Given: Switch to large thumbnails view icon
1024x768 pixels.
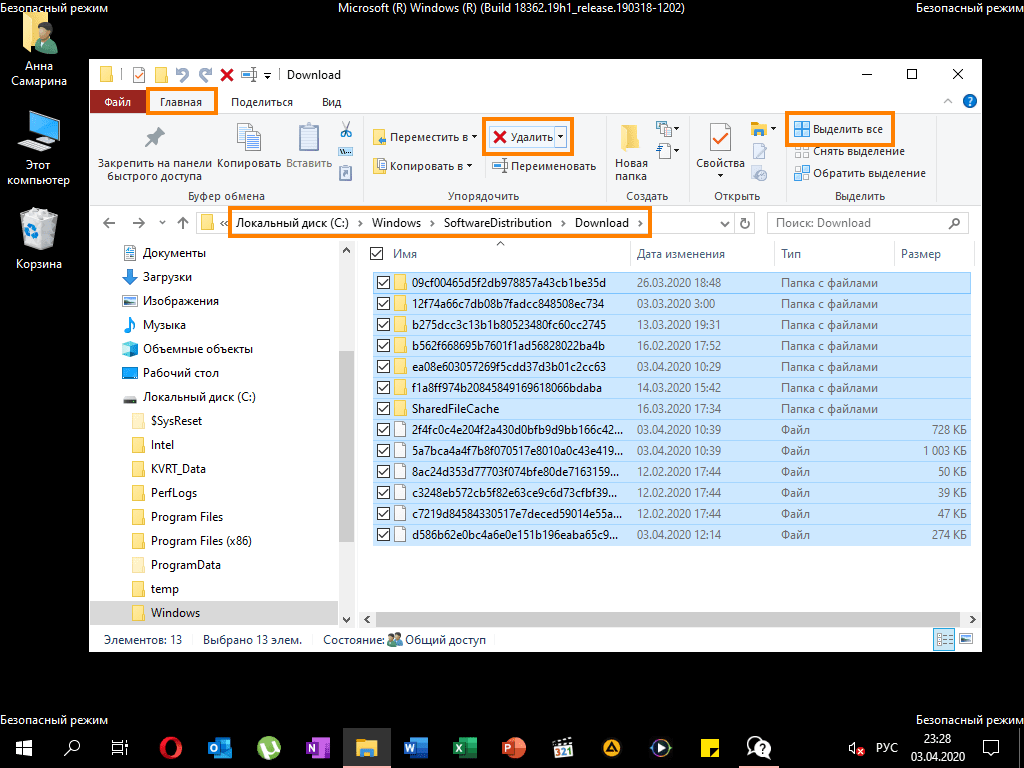Looking at the screenshot, I should [967, 639].
